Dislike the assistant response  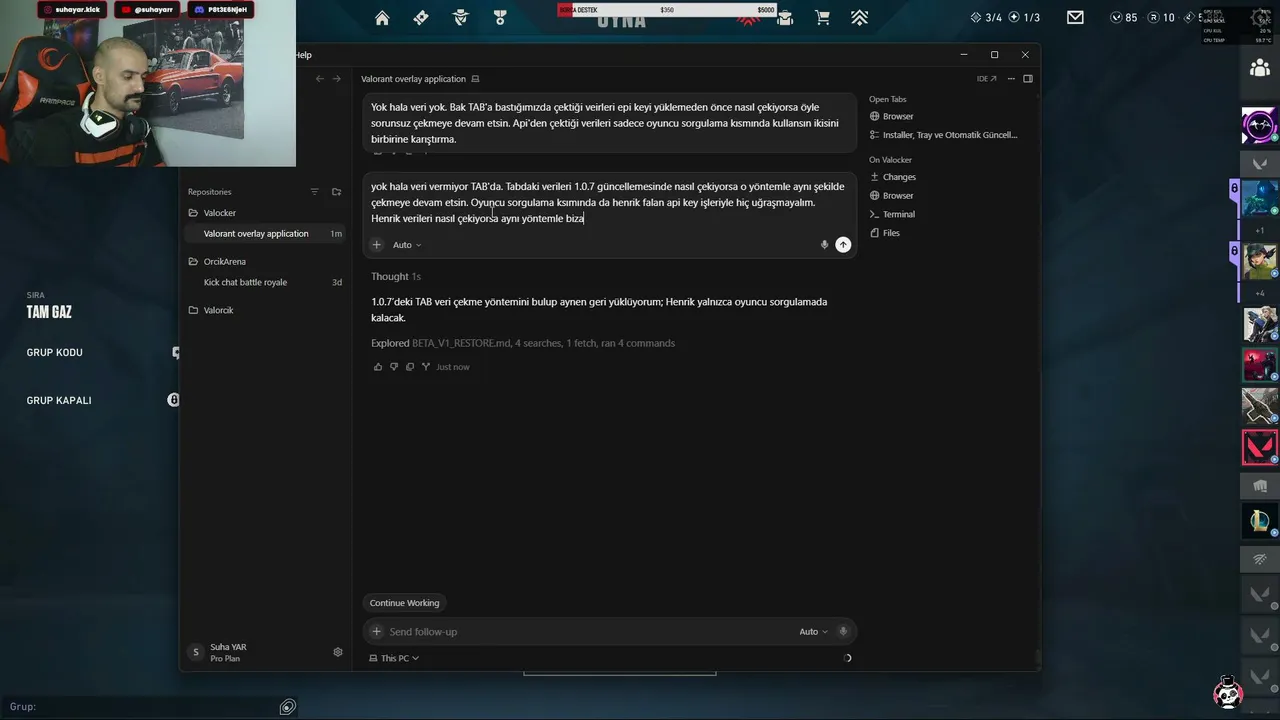click(394, 367)
